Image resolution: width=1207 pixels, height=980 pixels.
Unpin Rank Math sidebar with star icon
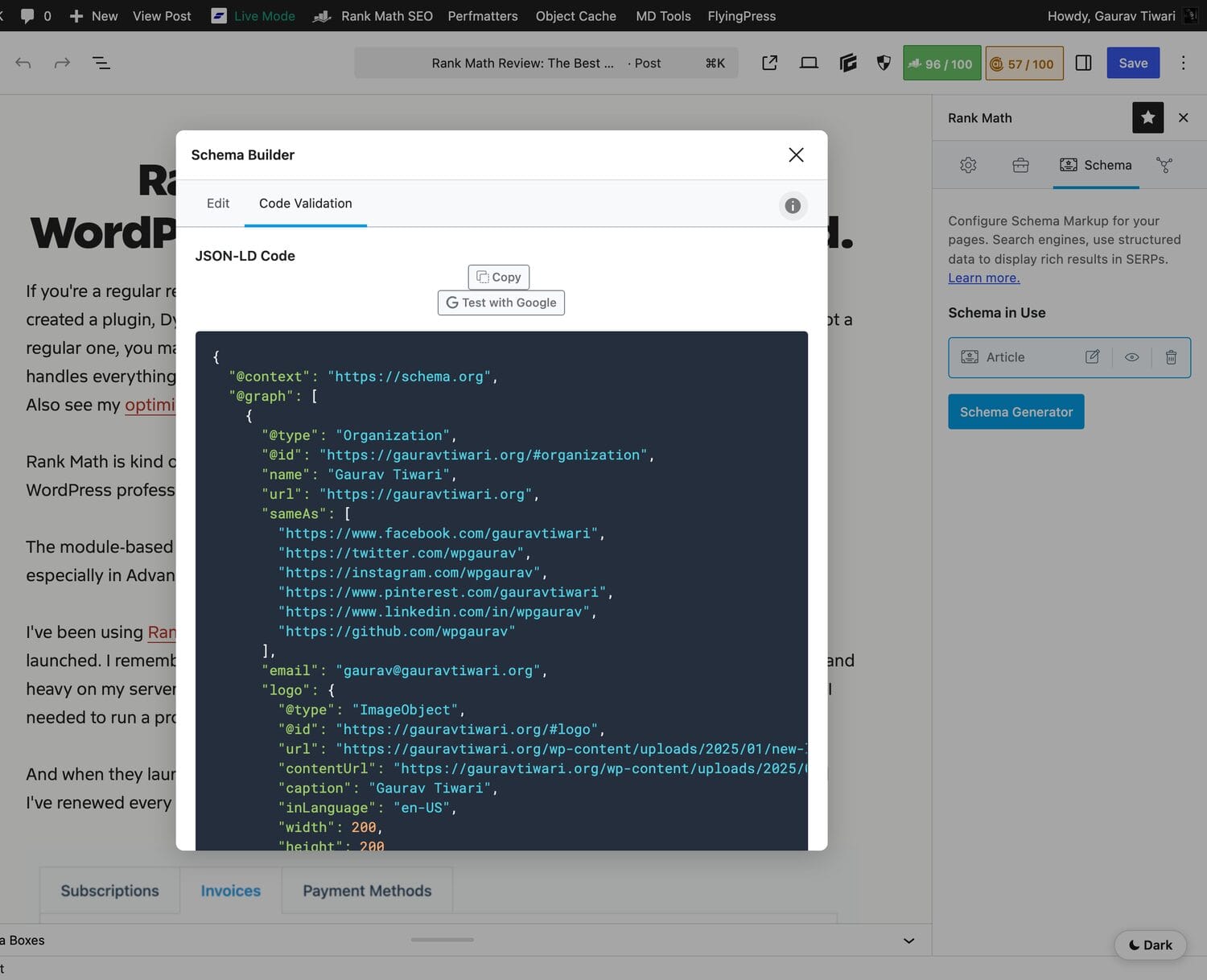tap(1147, 117)
